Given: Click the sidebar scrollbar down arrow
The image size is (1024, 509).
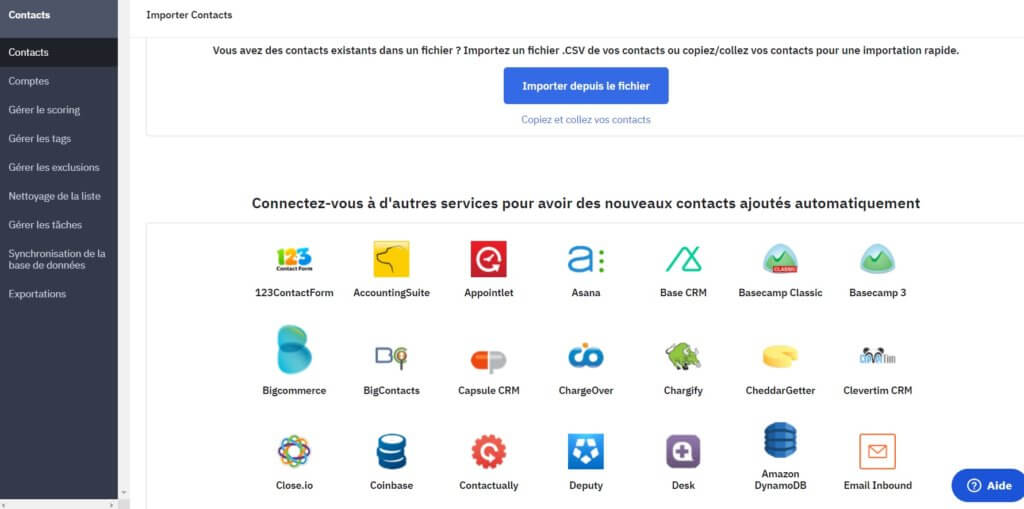Looking at the screenshot, I should [x=123, y=492].
